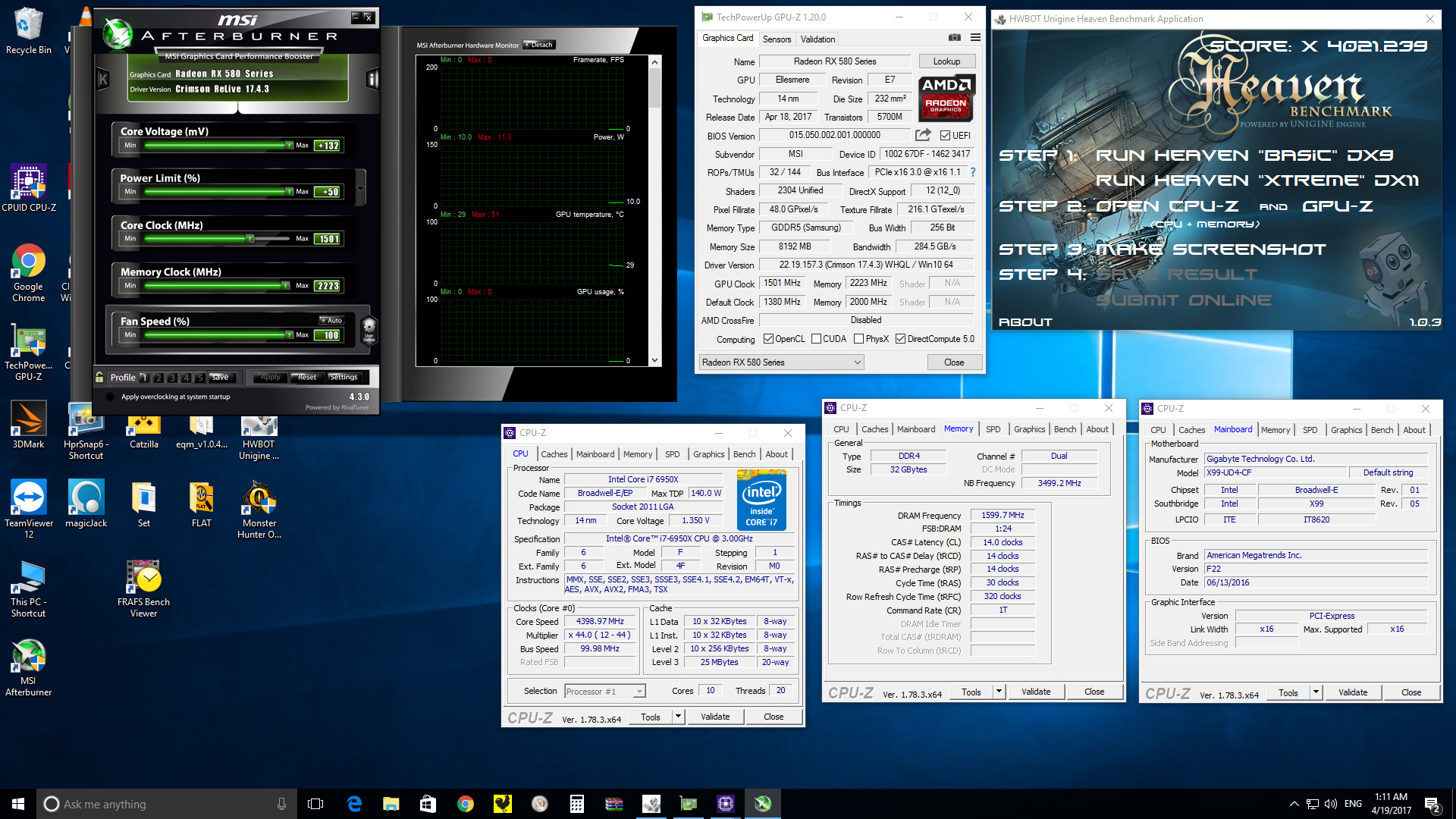Toggle Auto fan speed in Afterburner
The height and width of the screenshot is (819, 1456).
pyautogui.click(x=331, y=320)
